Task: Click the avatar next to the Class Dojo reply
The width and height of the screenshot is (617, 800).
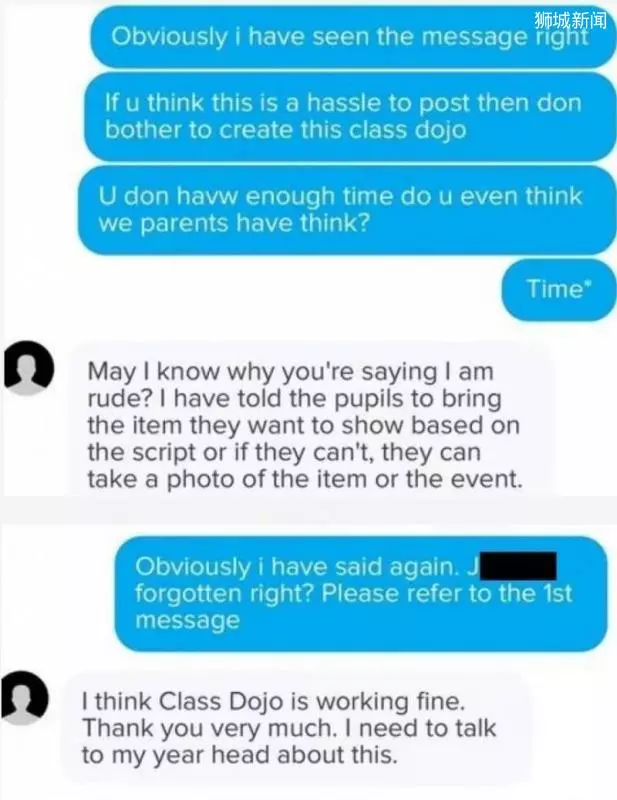Action: (x=24, y=698)
